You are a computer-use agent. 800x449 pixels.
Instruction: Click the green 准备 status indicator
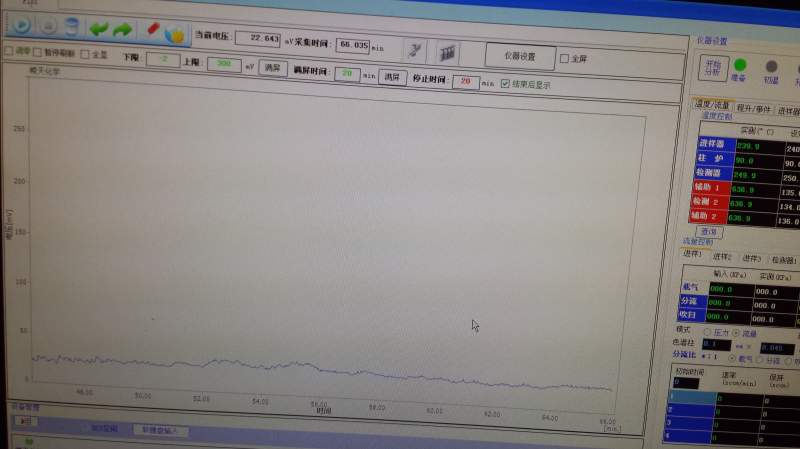(740, 65)
